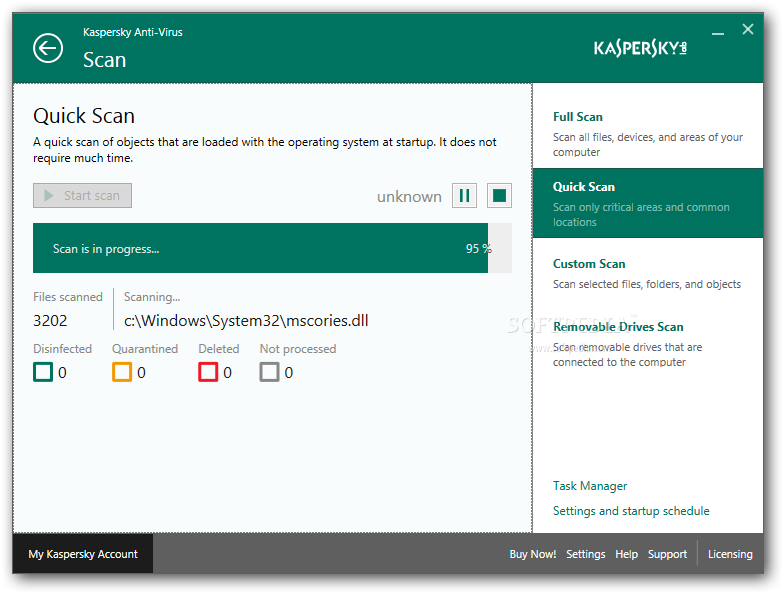Click the 'Scanning...' label
Image resolution: width=784 pixels, height=594 pixels.
(152, 297)
